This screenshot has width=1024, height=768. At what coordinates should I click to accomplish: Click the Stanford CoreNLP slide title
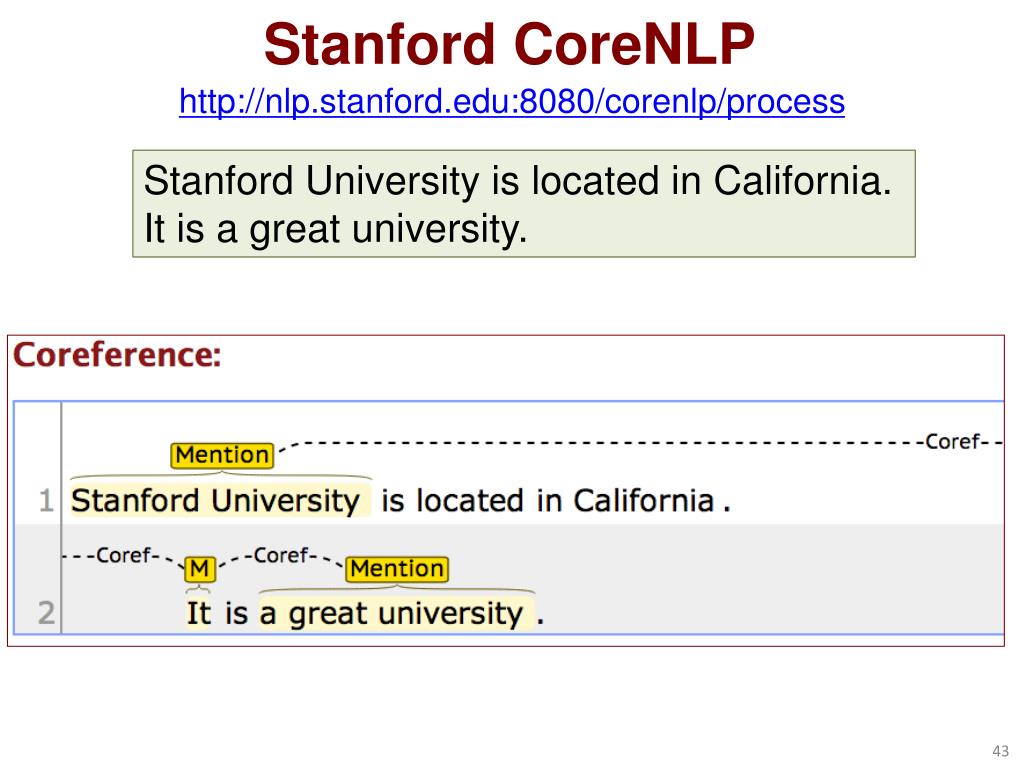[509, 44]
